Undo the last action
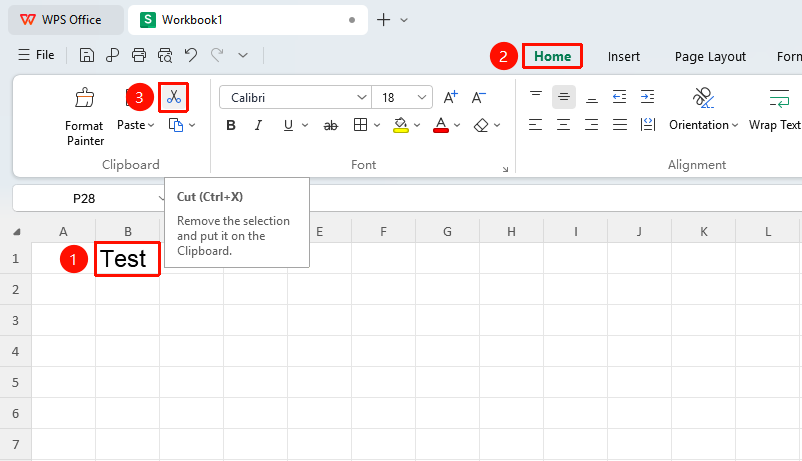 coord(191,55)
